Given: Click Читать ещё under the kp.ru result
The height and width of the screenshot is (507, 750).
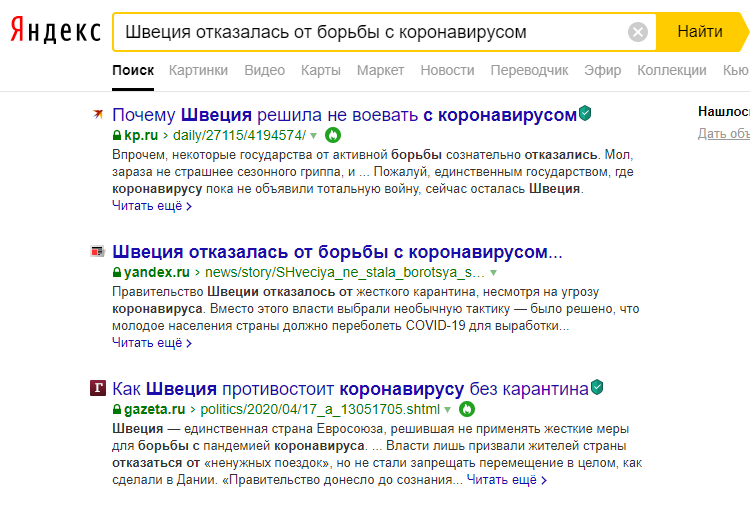Looking at the screenshot, I should [152, 206].
